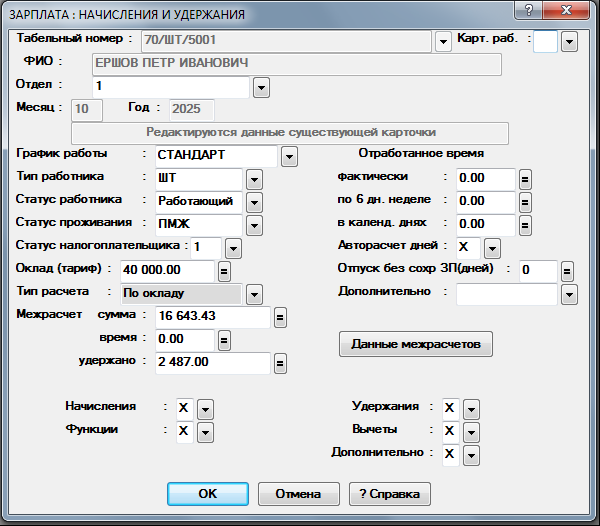Screen dimensions: 600x526
Task: Open Статус работника dropdown
Action: point(254,202)
